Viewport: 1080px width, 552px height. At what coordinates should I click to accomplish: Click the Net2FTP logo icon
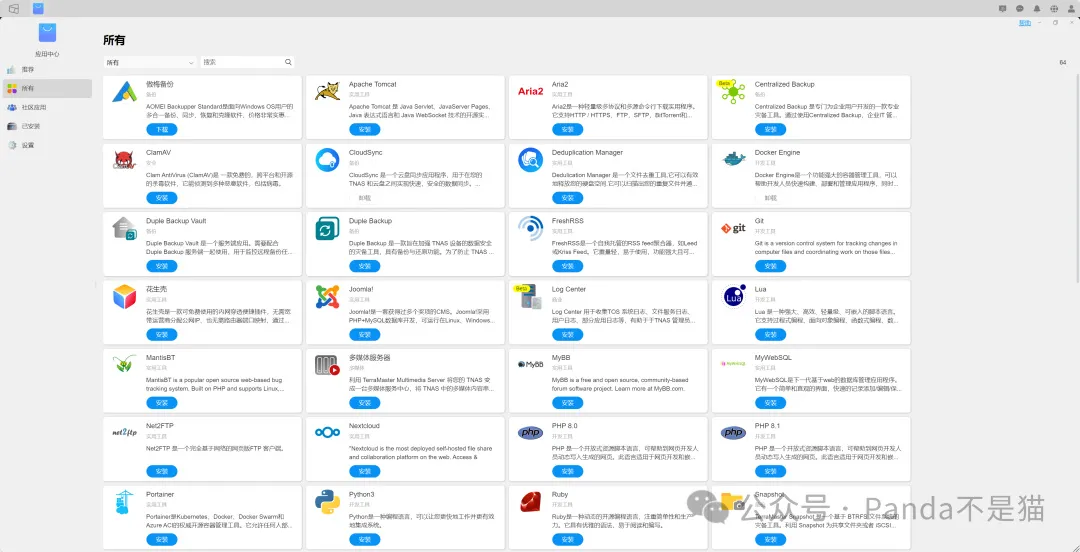pos(125,433)
